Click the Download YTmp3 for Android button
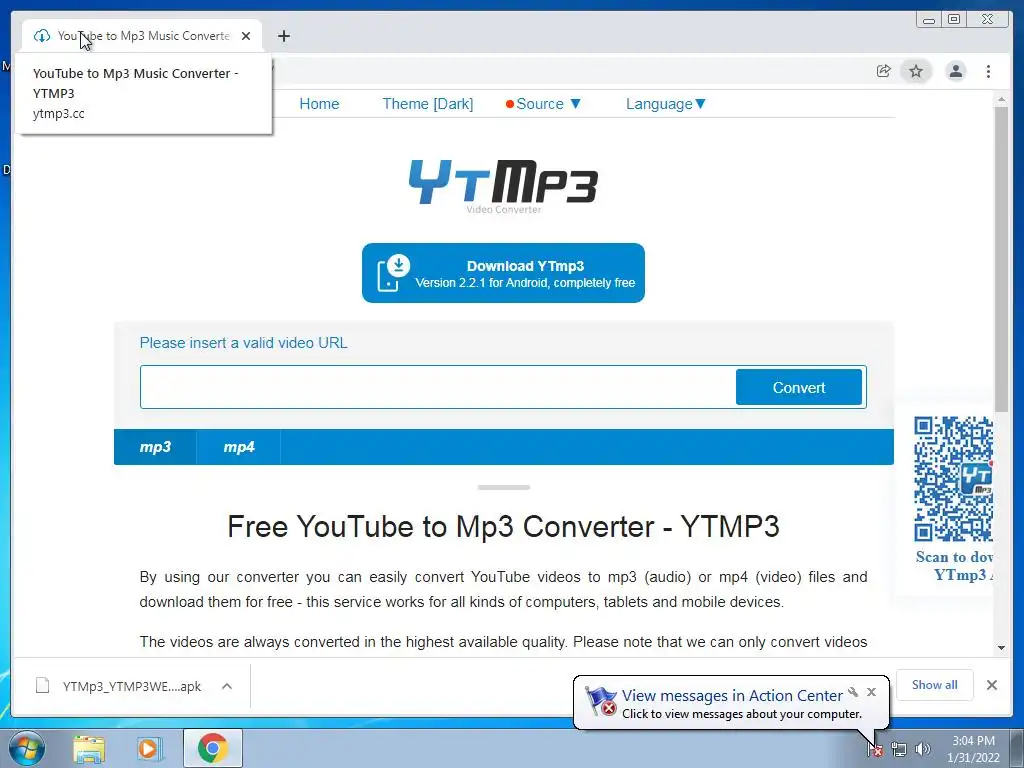1024x768 pixels. (x=504, y=273)
